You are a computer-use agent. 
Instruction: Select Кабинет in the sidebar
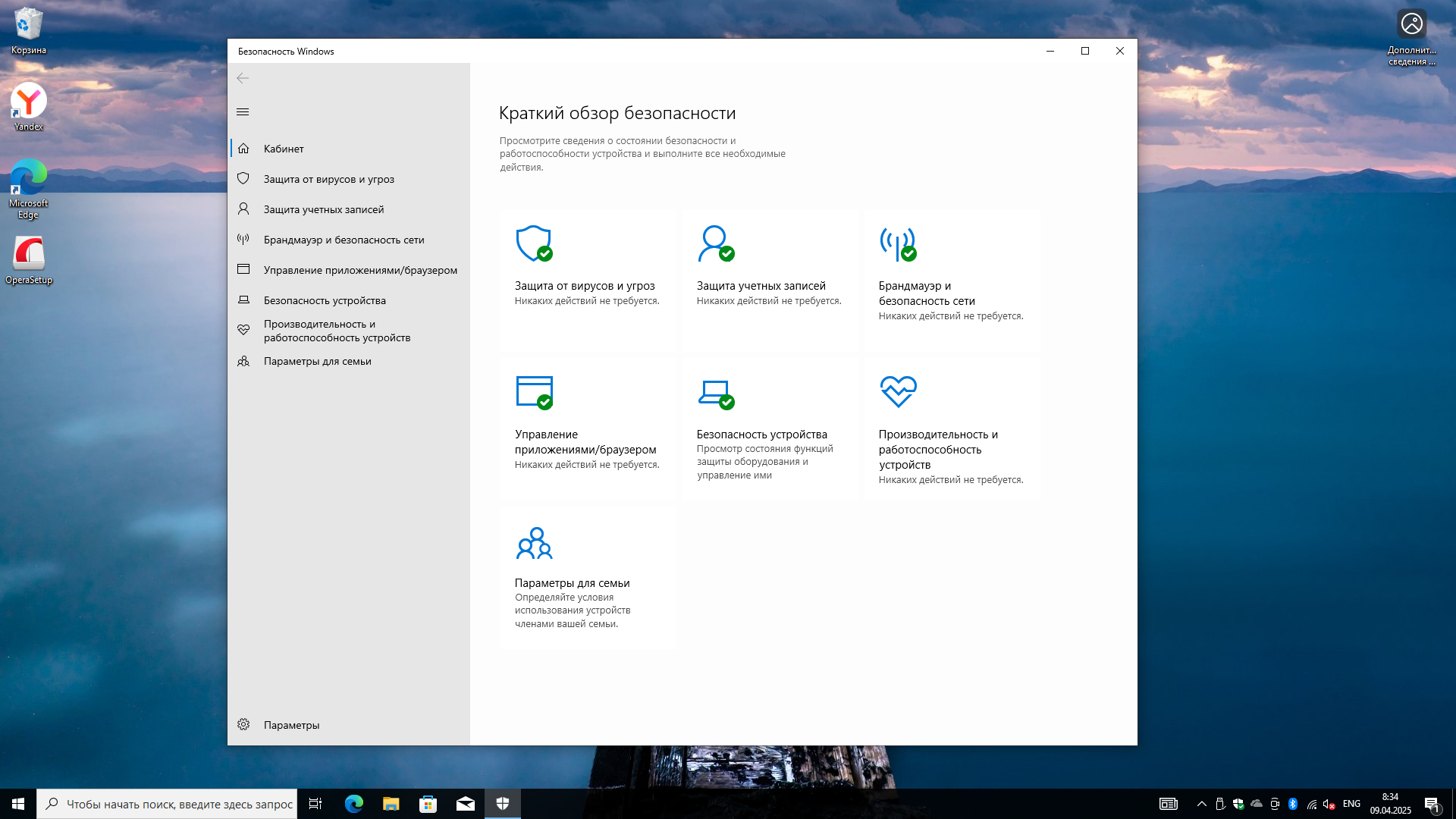point(284,149)
